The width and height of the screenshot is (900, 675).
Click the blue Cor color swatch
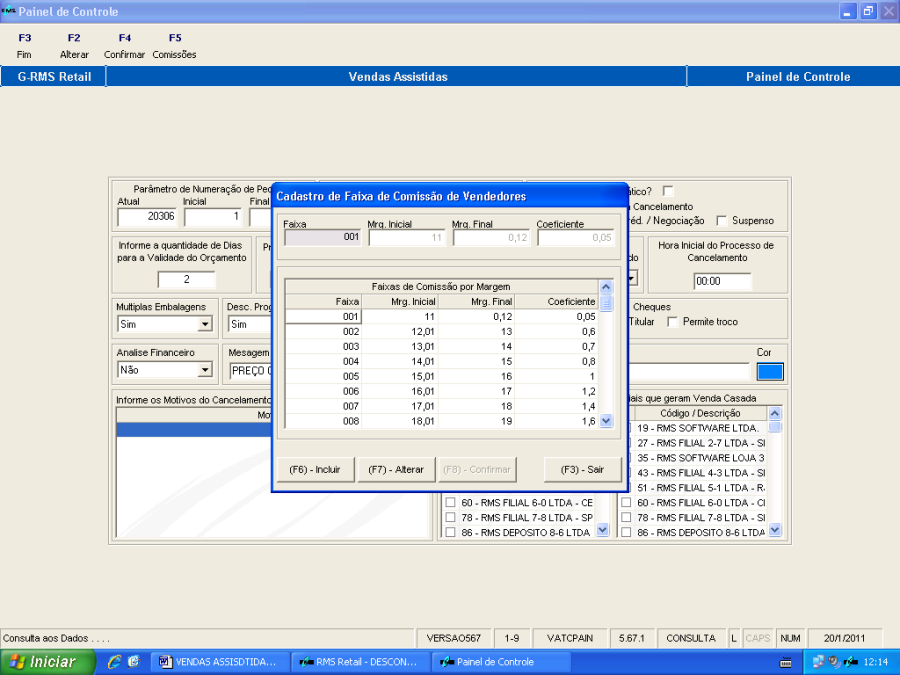(x=770, y=372)
